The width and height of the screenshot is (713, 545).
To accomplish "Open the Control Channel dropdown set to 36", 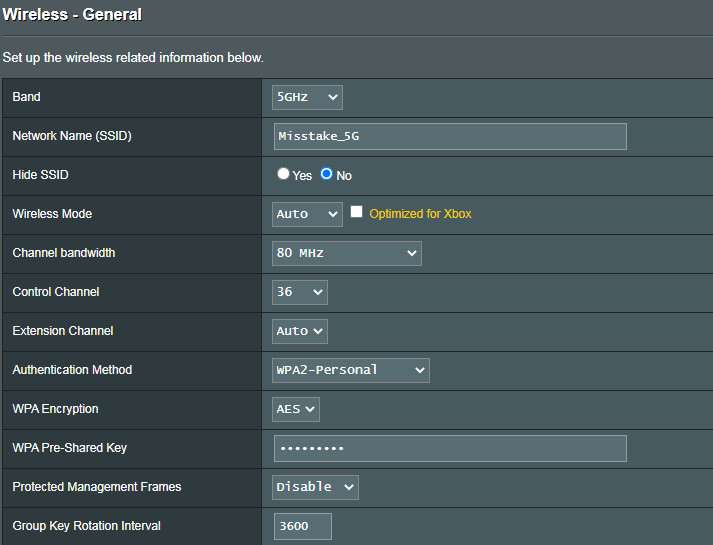I will click(x=300, y=292).
